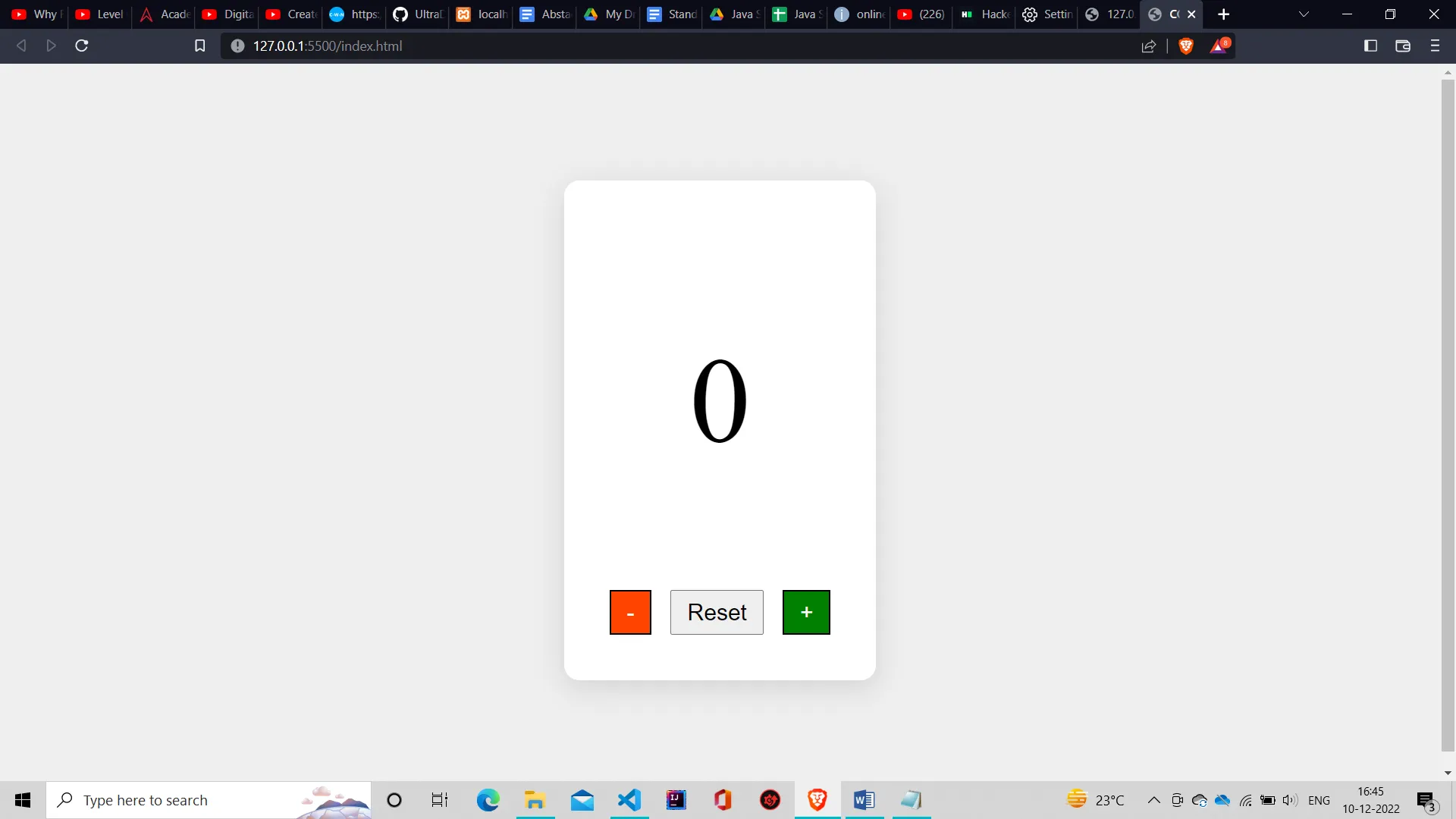Toggle the browser sidebar panel

click(1370, 45)
